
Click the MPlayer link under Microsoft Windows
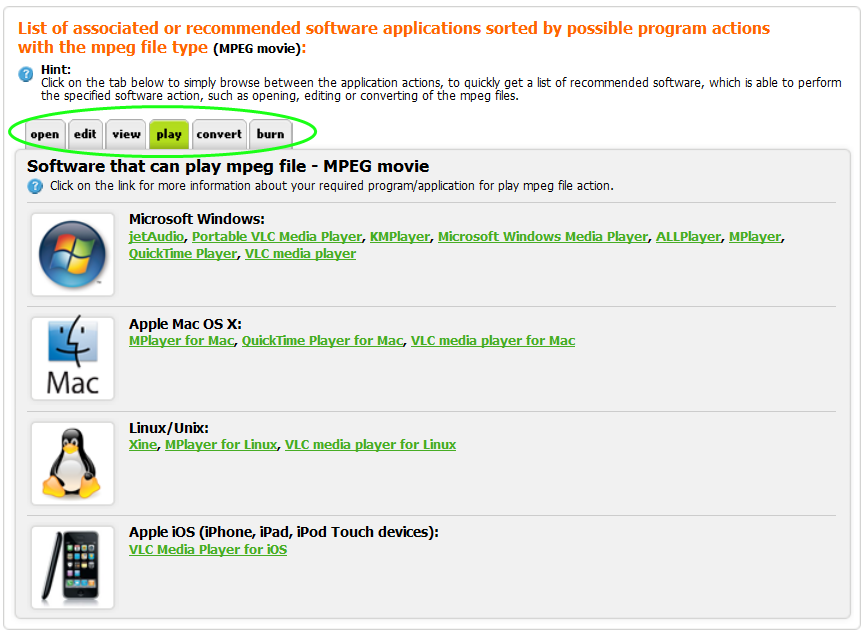point(755,236)
